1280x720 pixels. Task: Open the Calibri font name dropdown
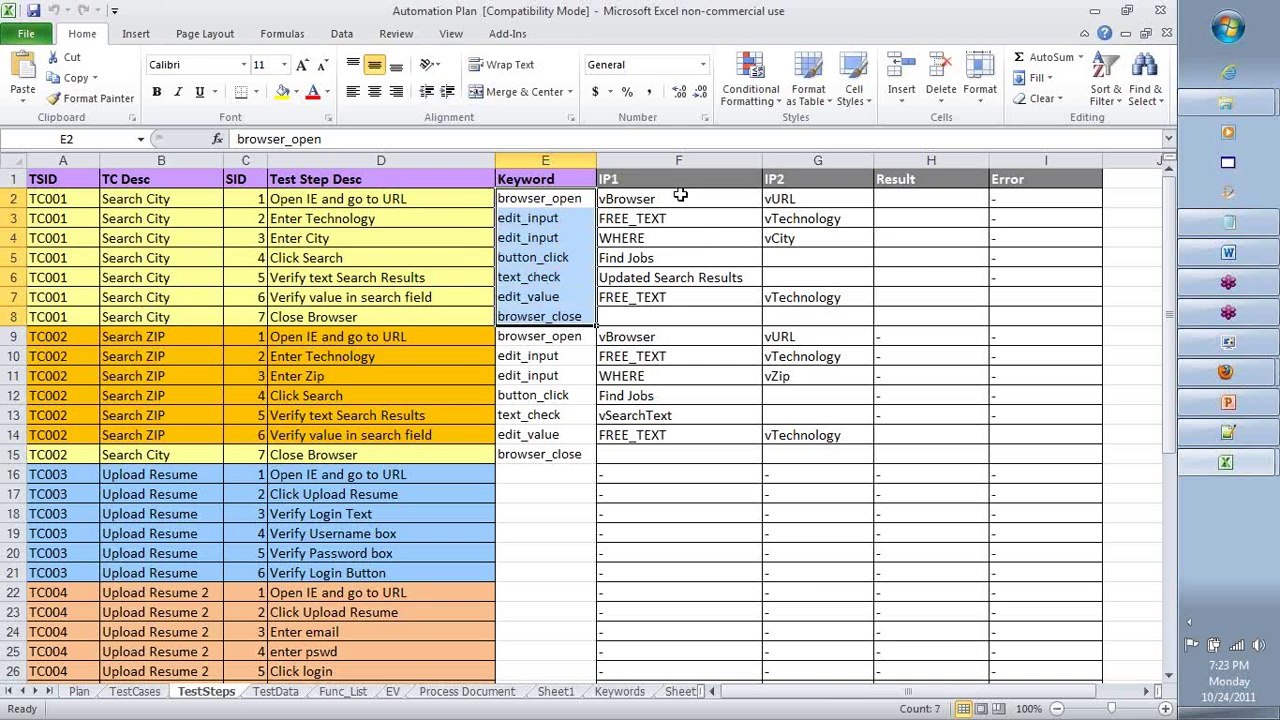243,65
